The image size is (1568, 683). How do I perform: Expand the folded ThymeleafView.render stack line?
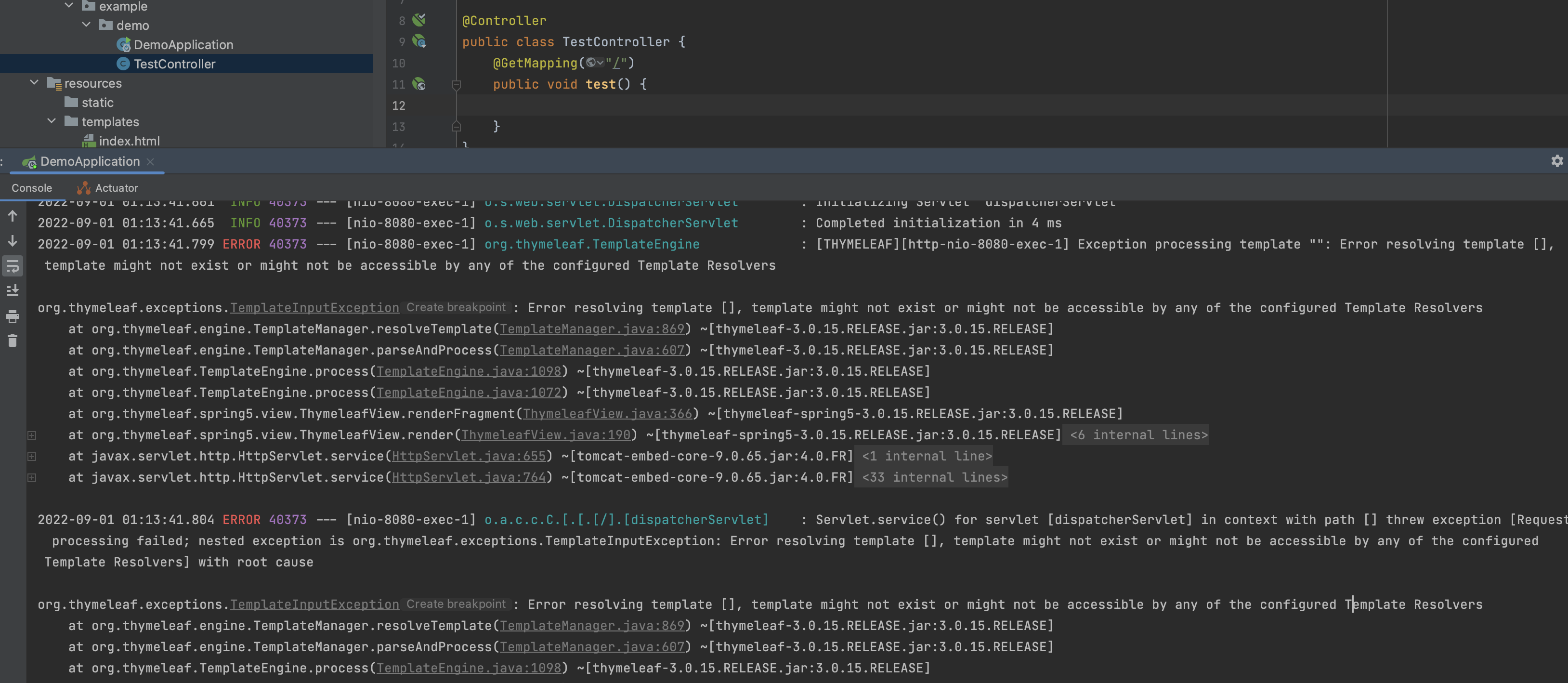[32, 434]
